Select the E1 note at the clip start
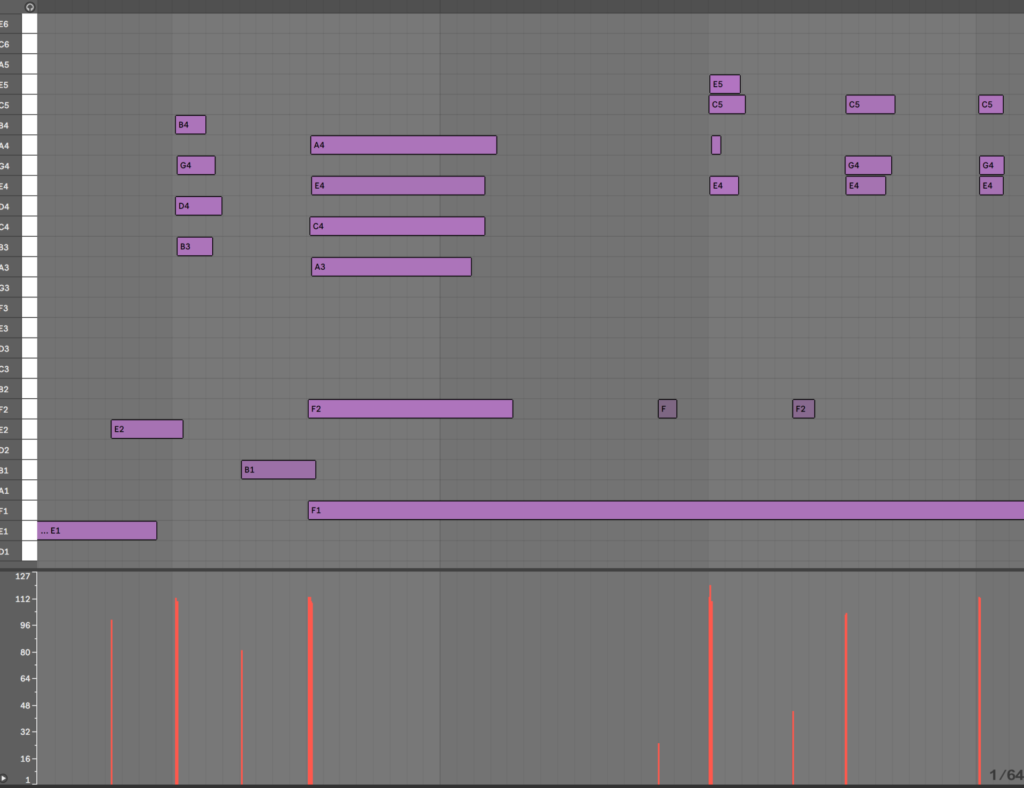 click(97, 530)
